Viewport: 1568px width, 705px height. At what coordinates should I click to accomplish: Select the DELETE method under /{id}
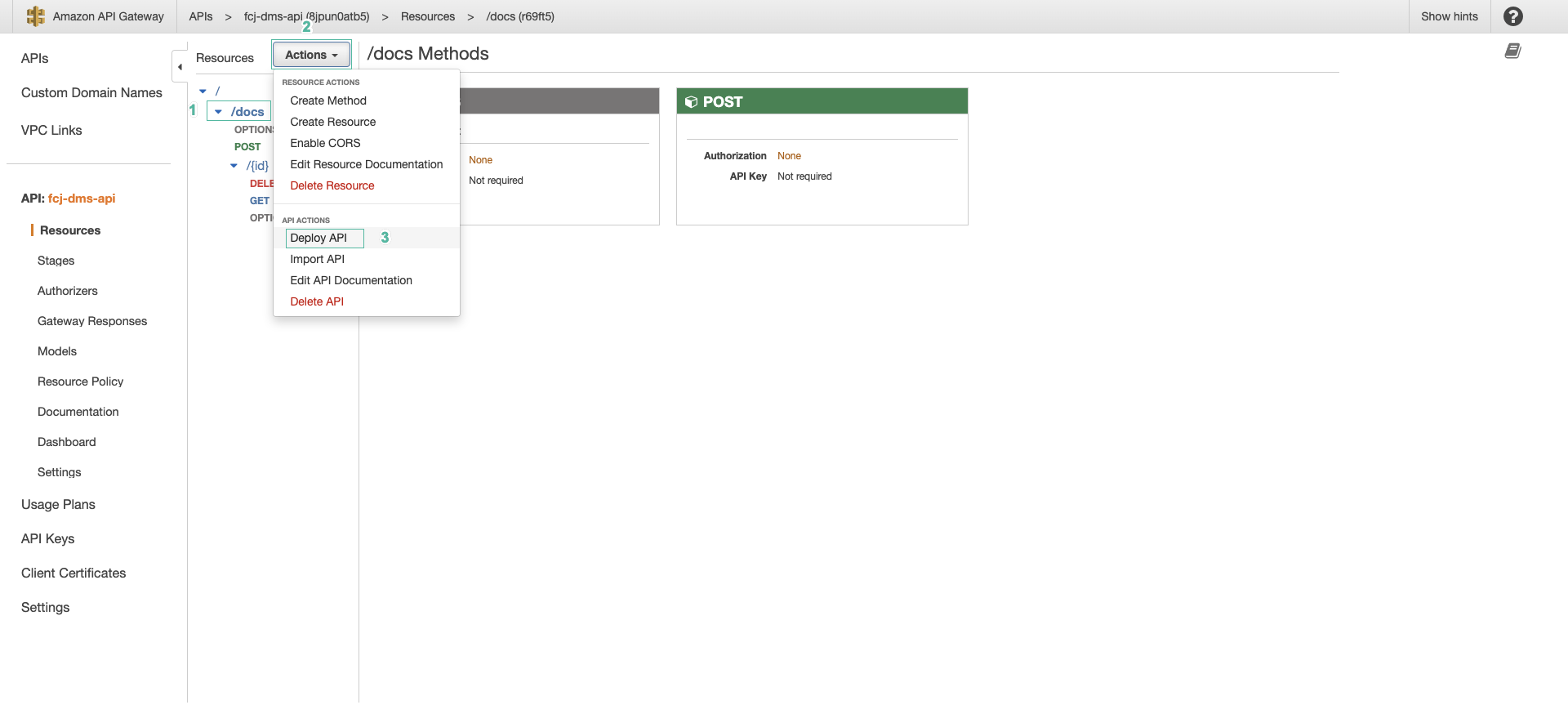[261, 184]
